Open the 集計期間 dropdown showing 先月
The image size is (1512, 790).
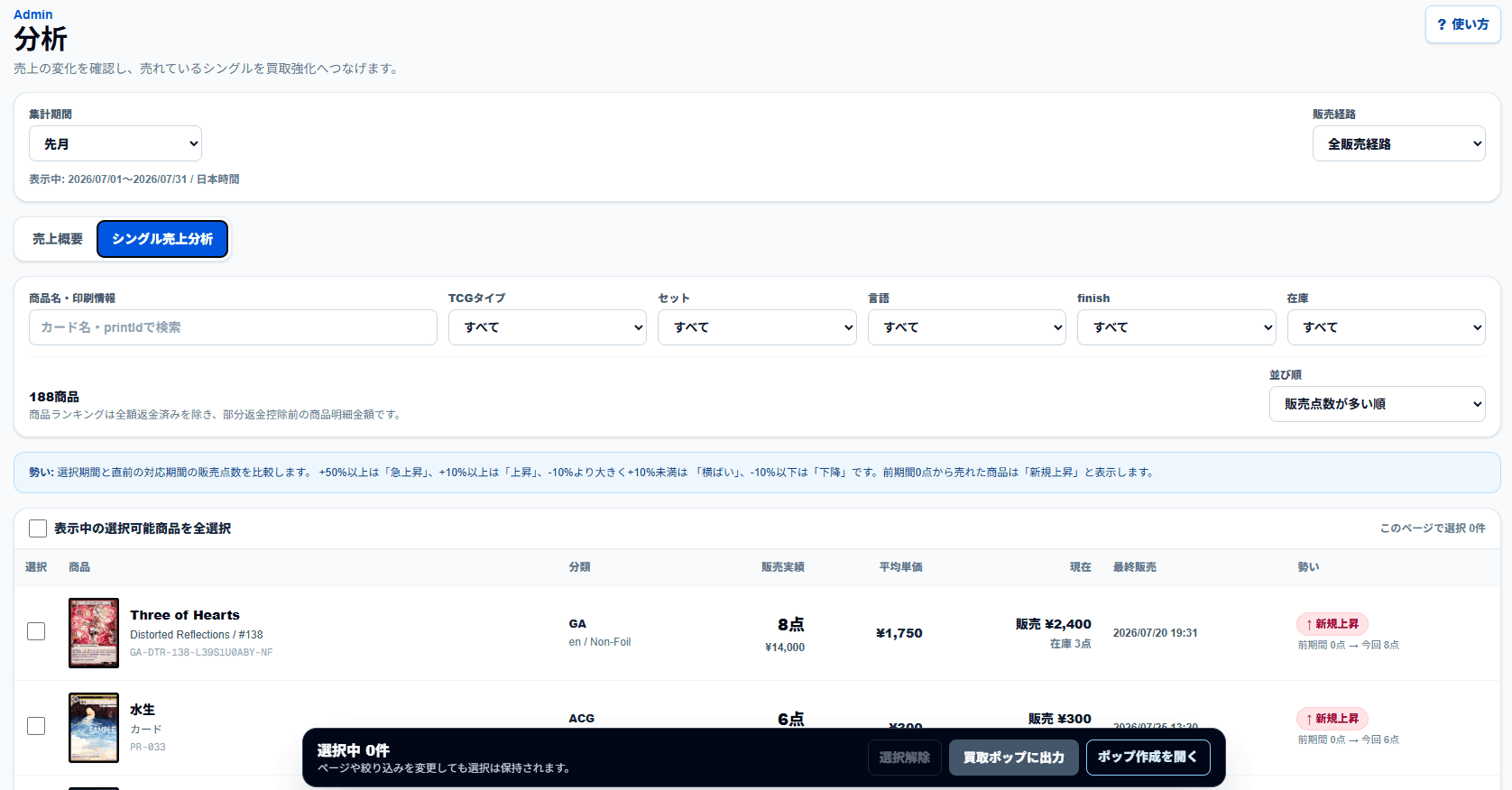pos(115,143)
